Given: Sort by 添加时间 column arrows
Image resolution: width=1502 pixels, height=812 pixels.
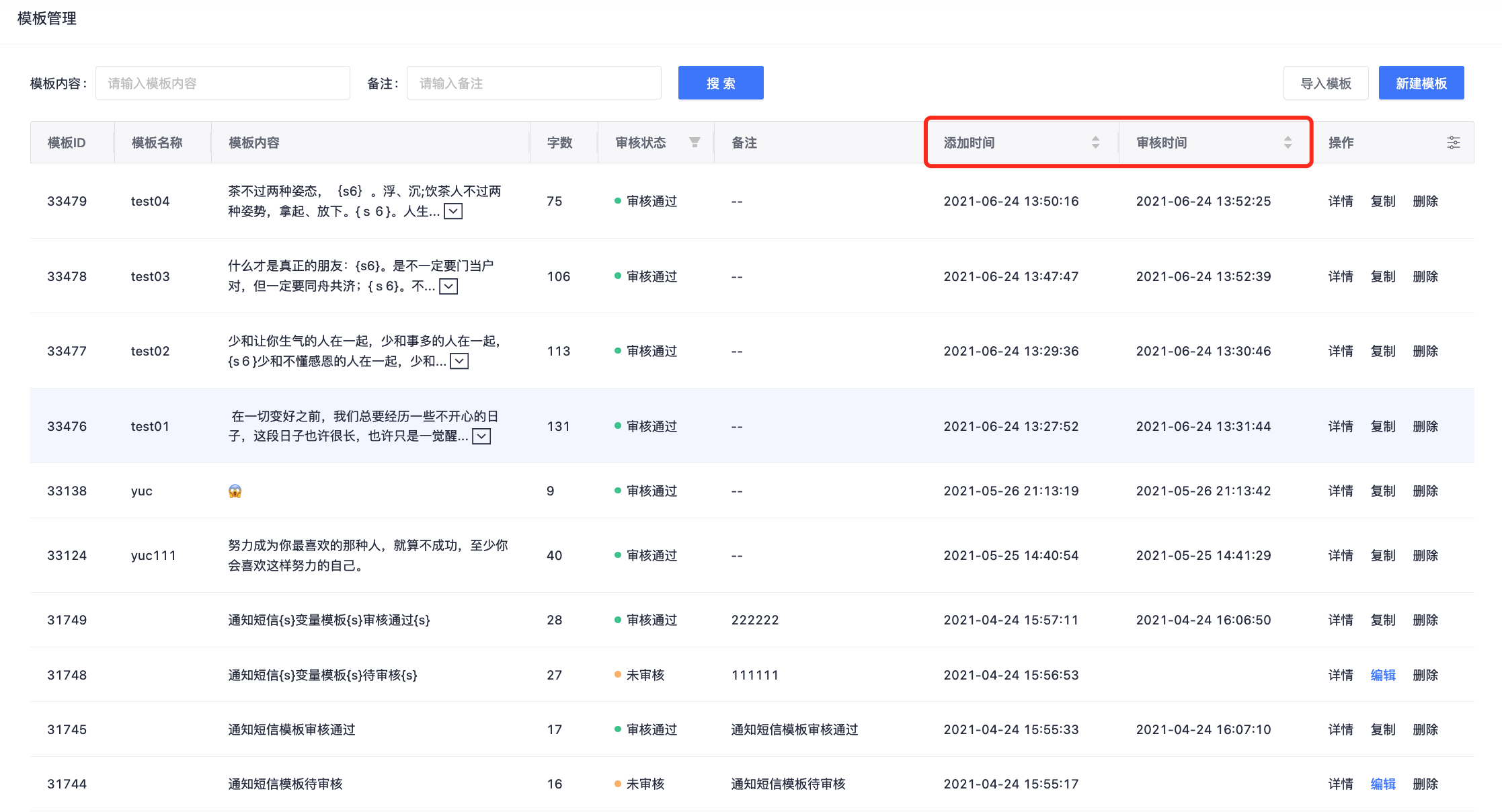Looking at the screenshot, I should (x=1095, y=143).
